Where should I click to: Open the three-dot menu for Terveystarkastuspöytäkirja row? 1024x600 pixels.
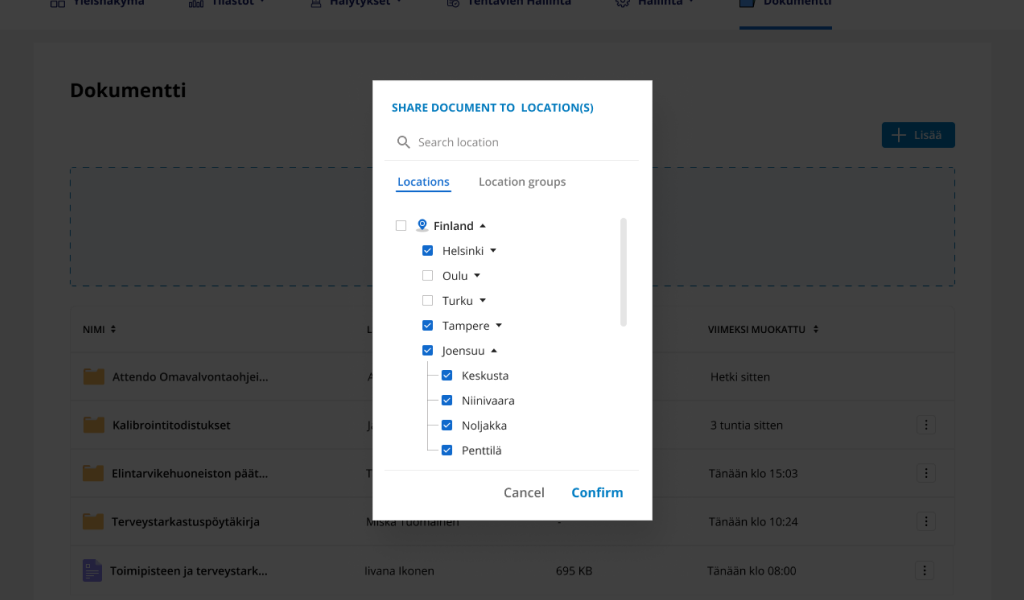tap(925, 521)
